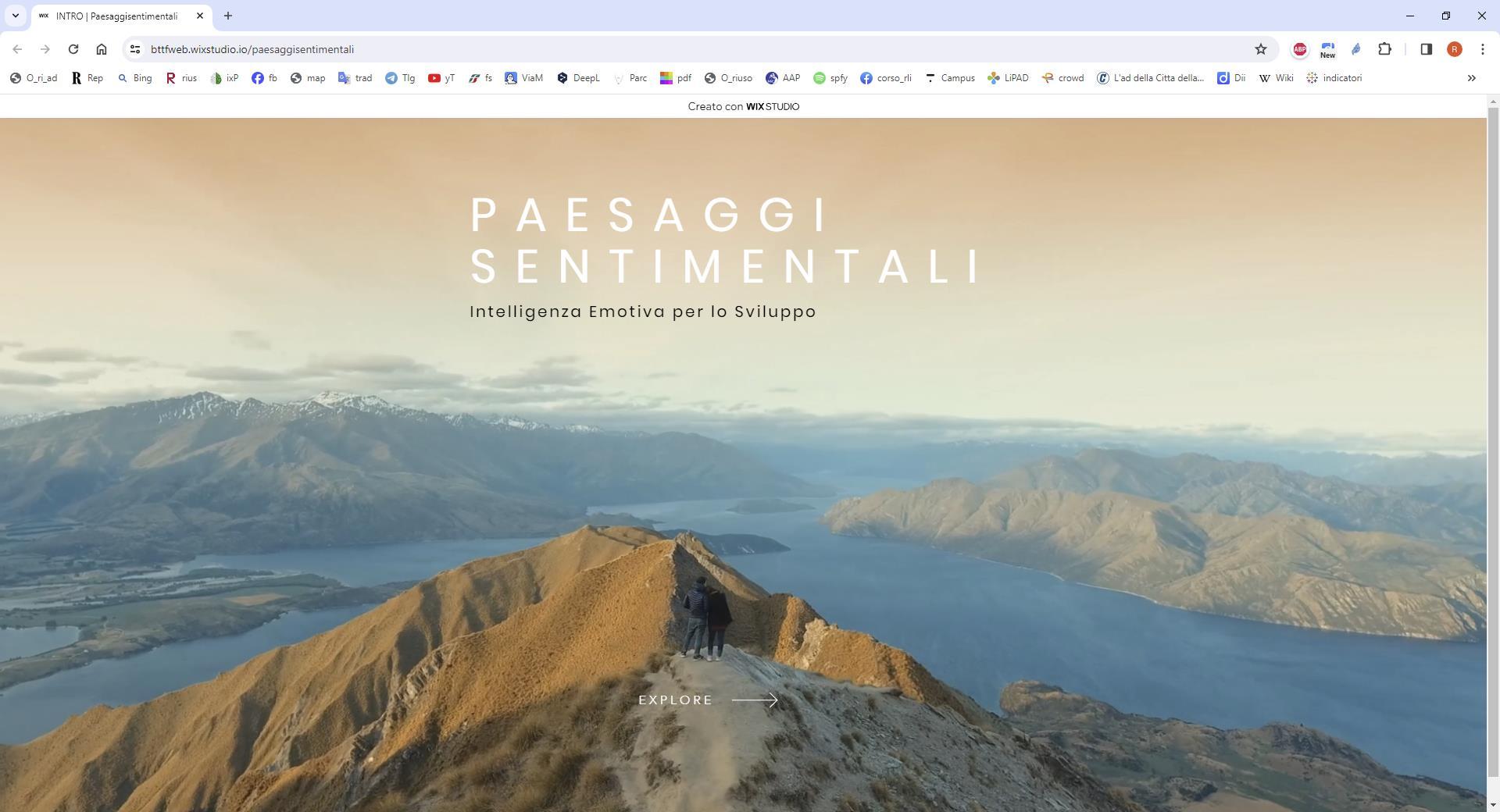This screenshot has height=812, width=1500.
Task: Bookmark this page with the star icon
Action: pos(1260,49)
